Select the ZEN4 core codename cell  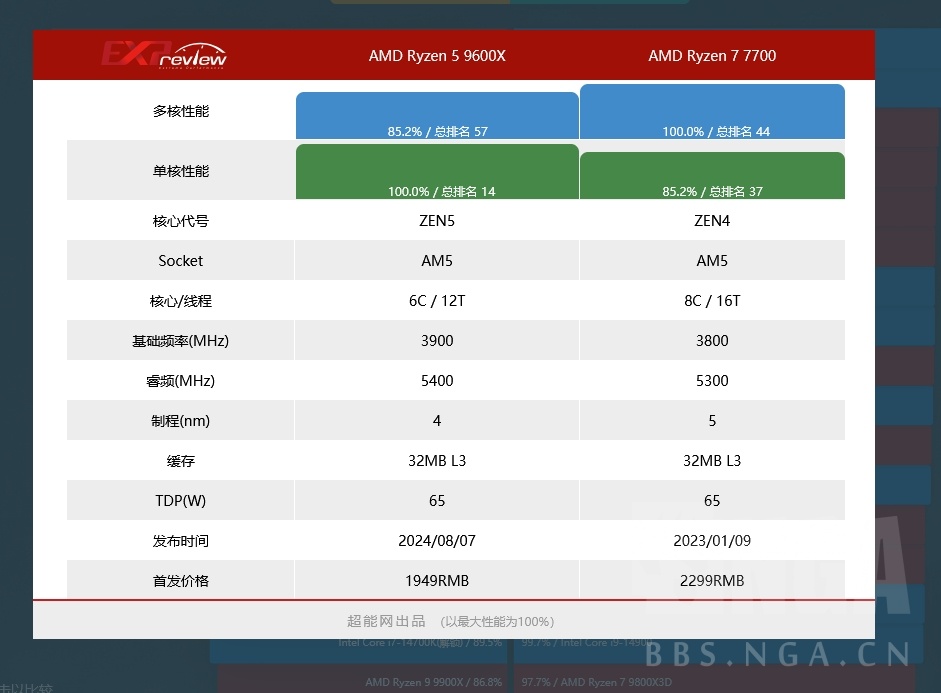click(712, 220)
